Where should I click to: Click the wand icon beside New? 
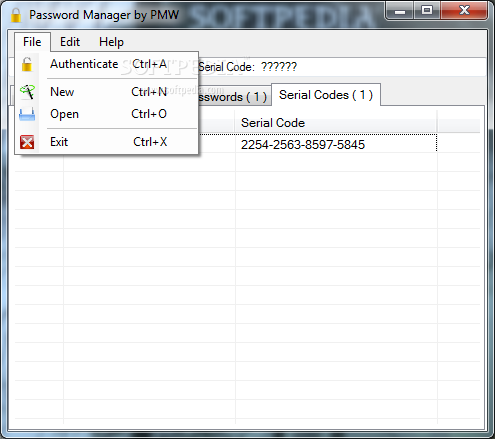pos(27,92)
